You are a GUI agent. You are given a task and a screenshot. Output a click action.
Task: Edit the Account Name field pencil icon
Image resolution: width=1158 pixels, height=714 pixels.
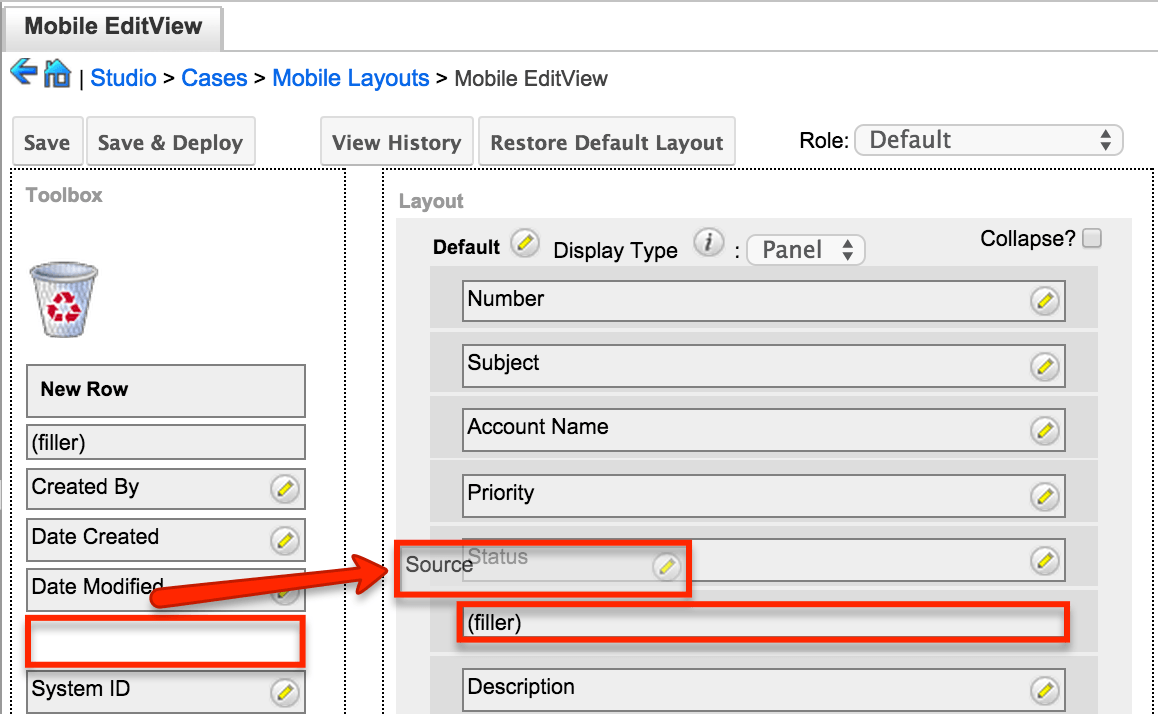coord(1045,430)
